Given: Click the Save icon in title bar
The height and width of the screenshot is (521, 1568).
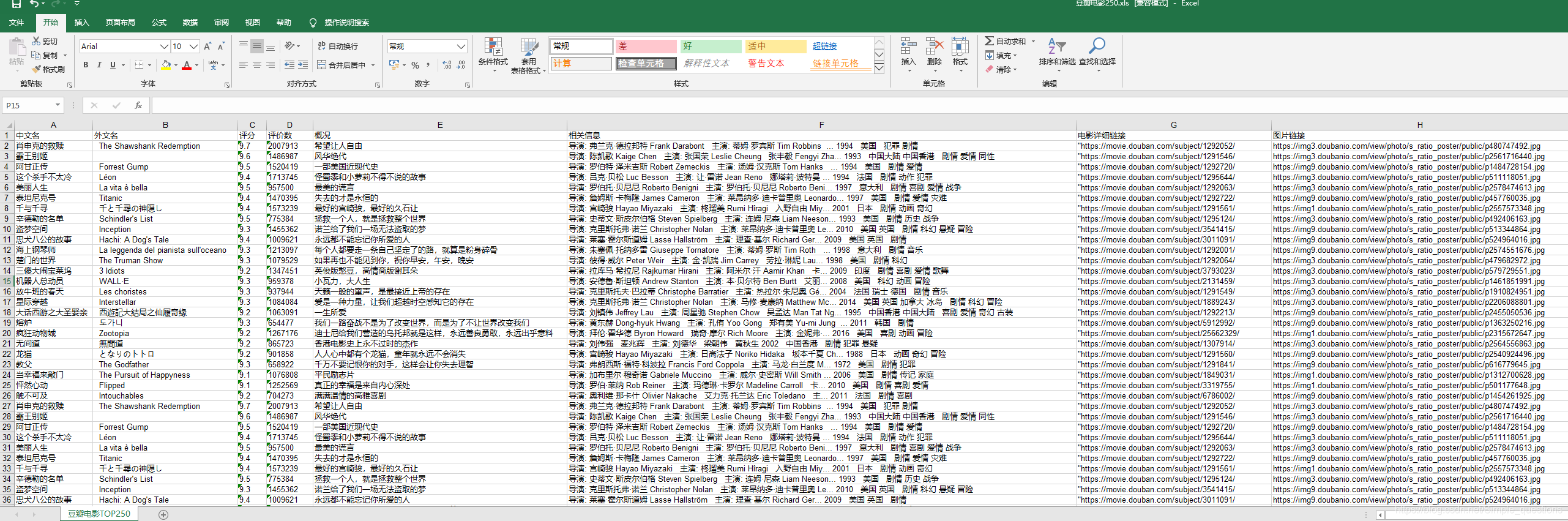Looking at the screenshot, I should 17,4.
